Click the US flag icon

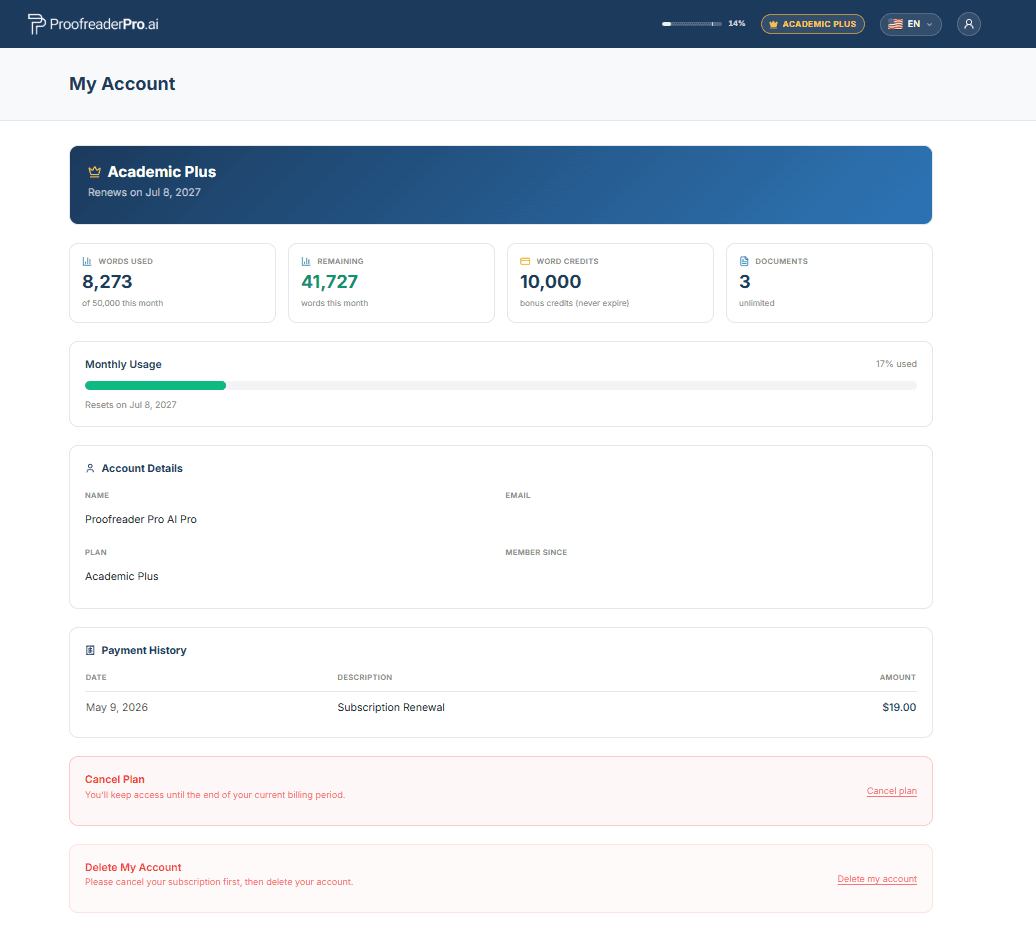[x=895, y=24]
